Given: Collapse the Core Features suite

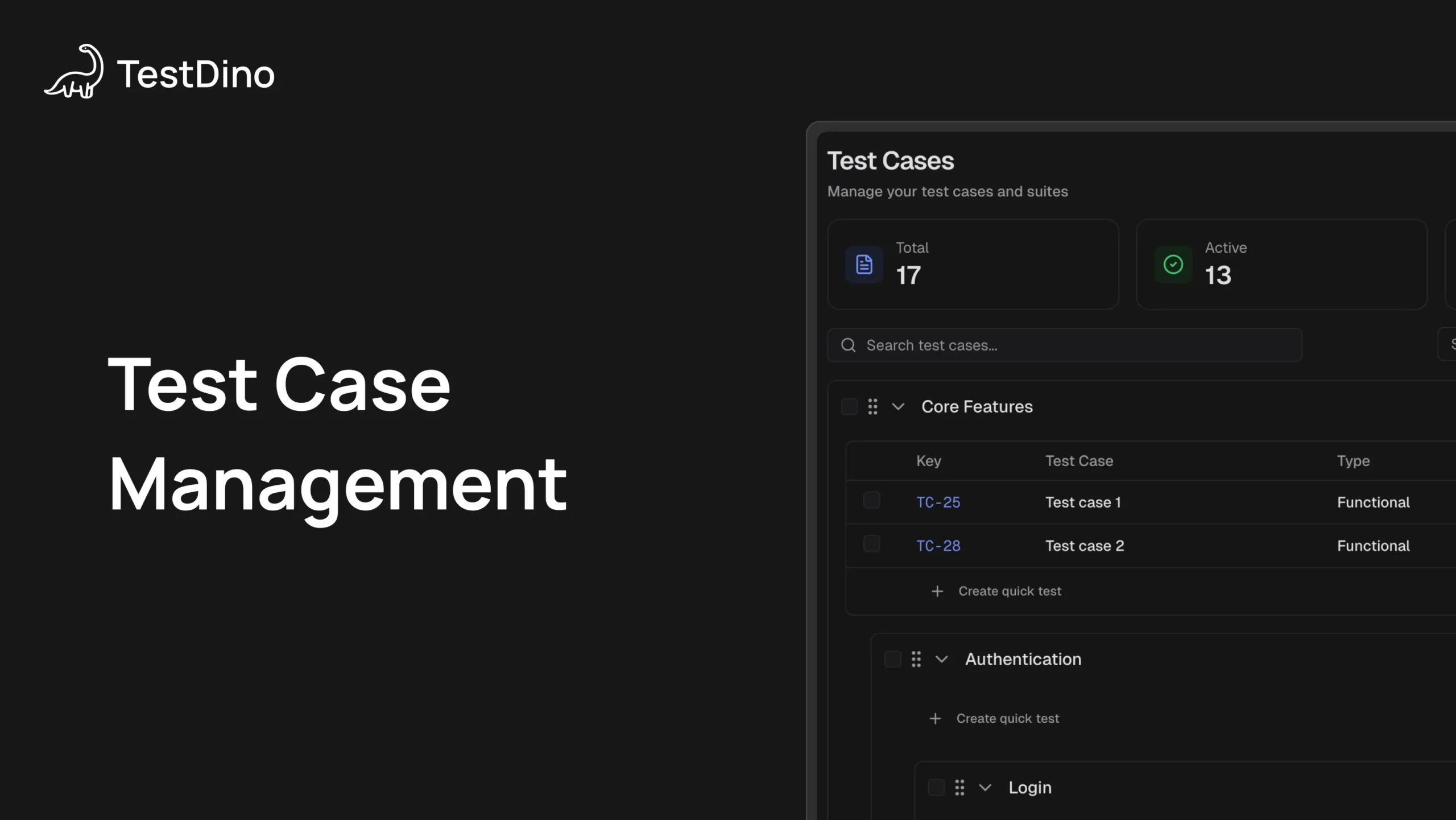Looking at the screenshot, I should 898,407.
